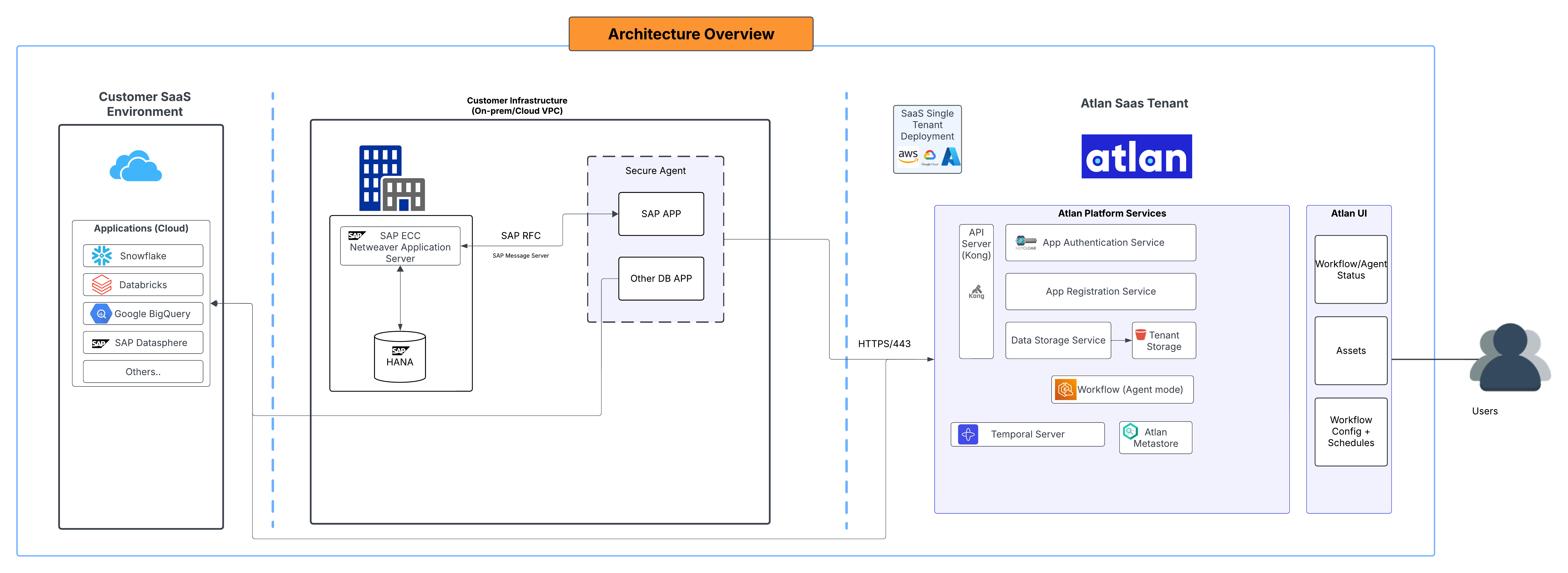Image resolution: width=1568 pixels, height=573 pixels.
Task: Click the Workflow Config + Schedules box
Action: (x=1351, y=431)
